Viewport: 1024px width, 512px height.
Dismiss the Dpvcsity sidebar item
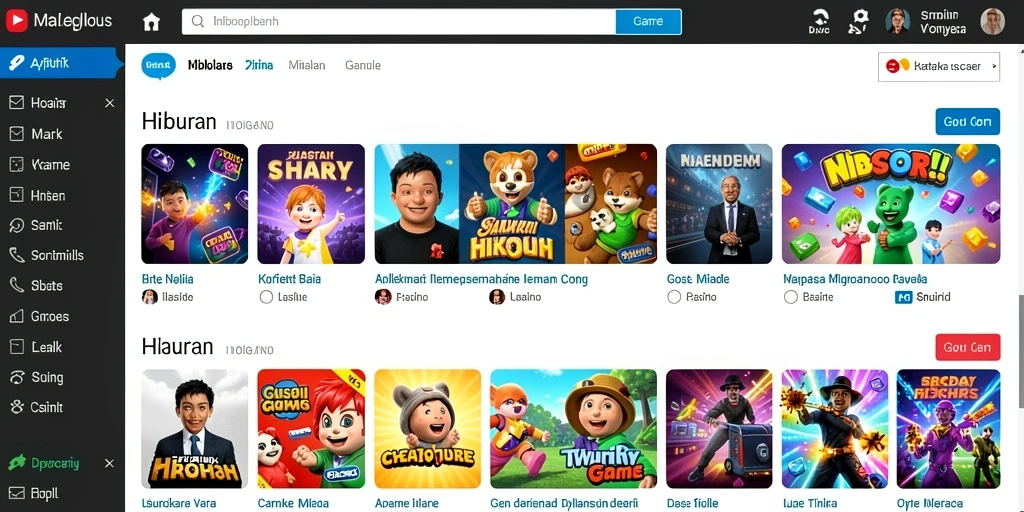tap(110, 464)
